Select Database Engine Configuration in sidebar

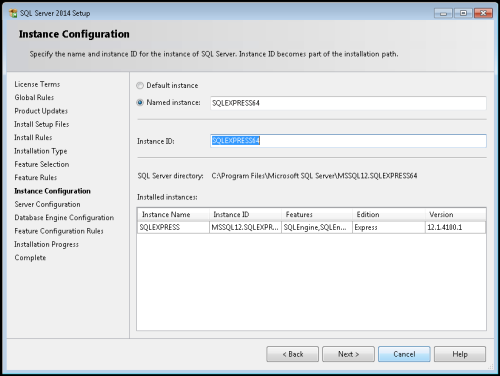(x=64, y=218)
